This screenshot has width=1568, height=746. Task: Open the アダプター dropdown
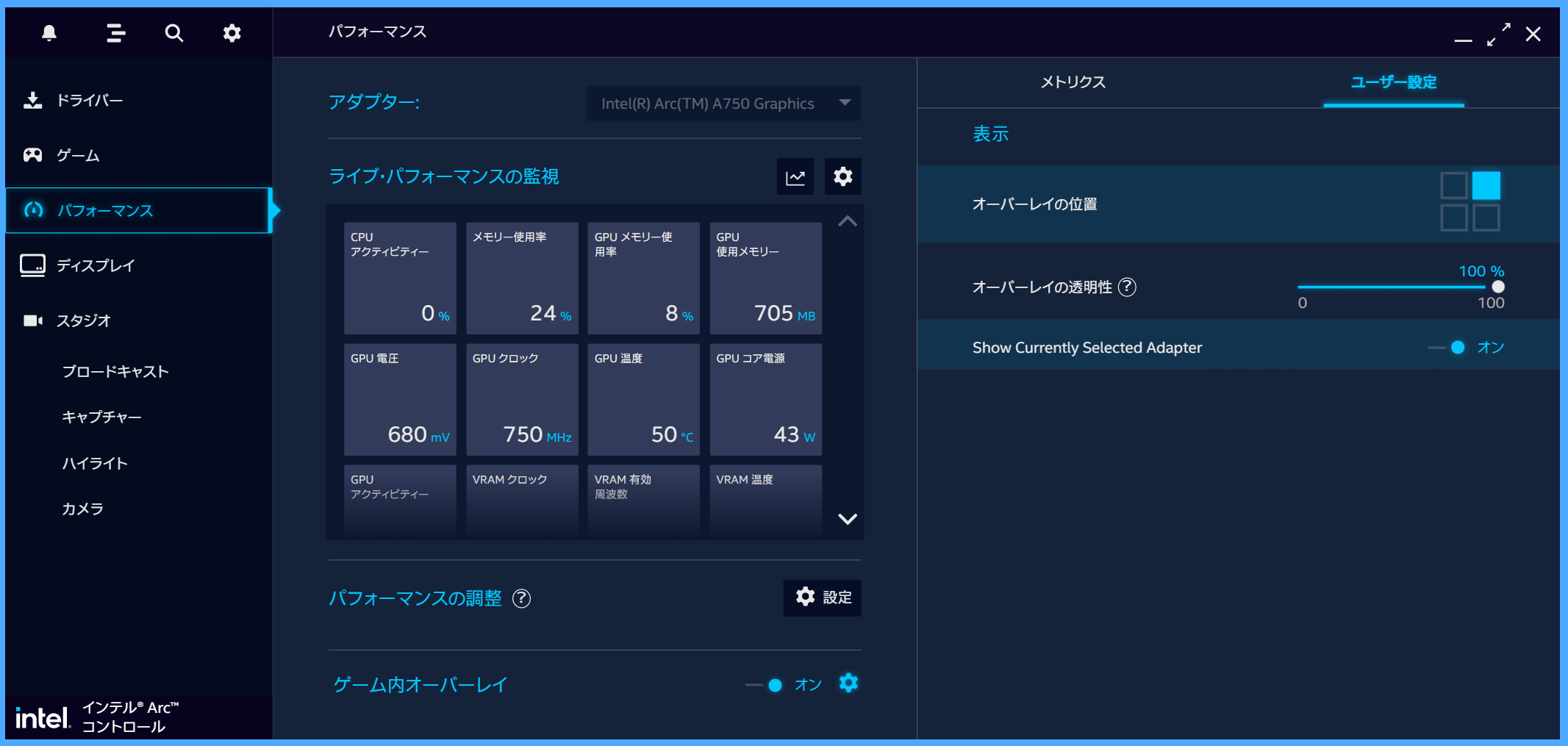pos(723,104)
